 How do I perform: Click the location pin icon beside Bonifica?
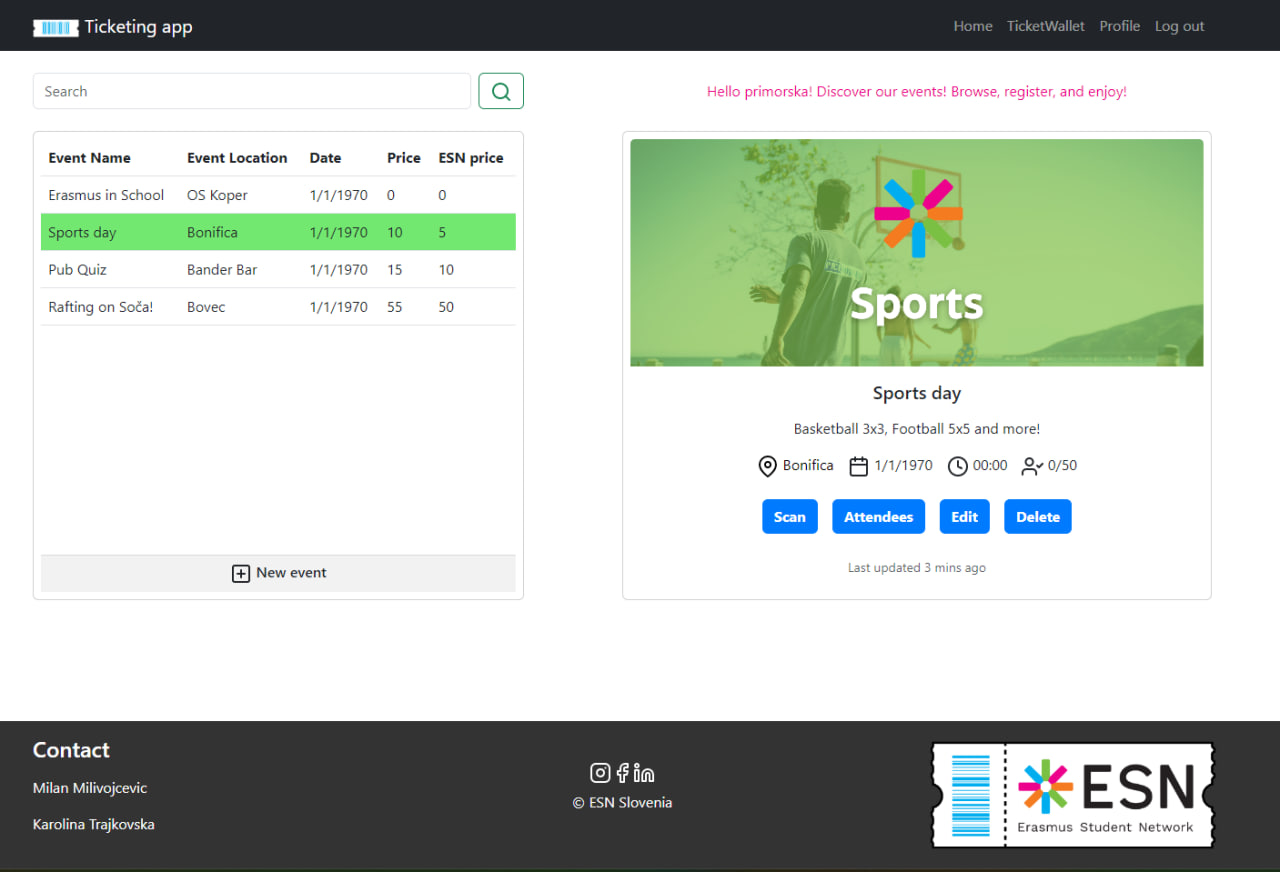767,466
